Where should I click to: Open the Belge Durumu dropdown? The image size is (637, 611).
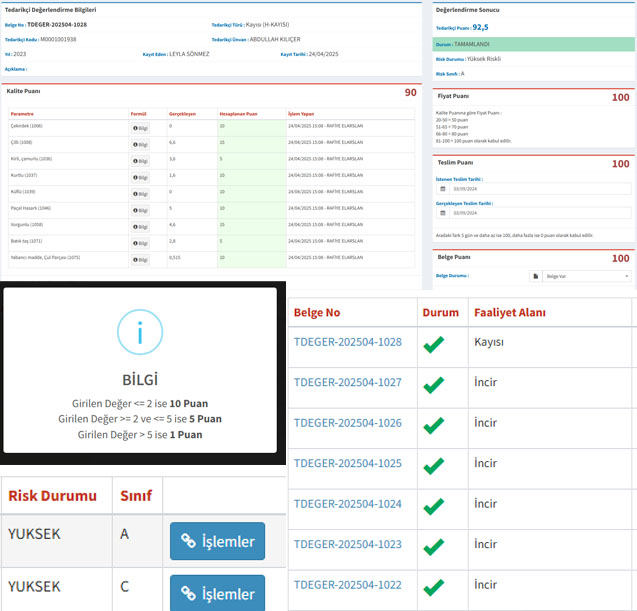[x=586, y=276]
